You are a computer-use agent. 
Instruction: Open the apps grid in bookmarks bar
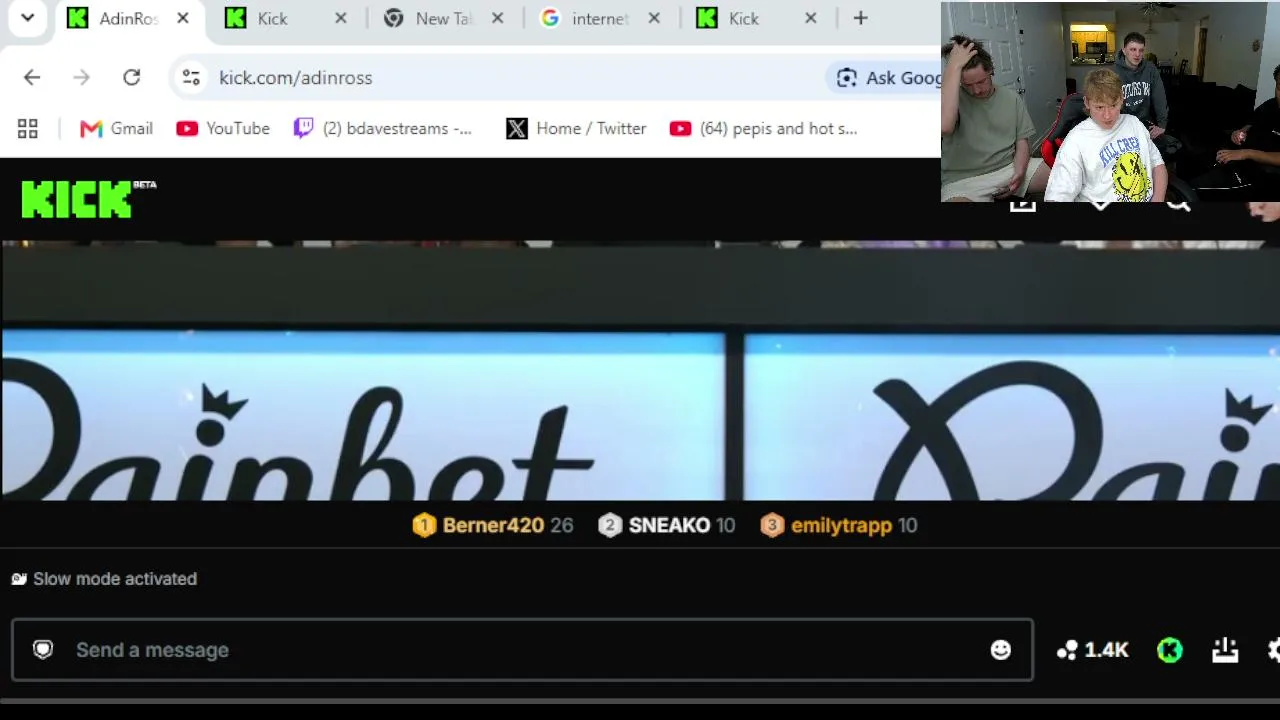28,128
